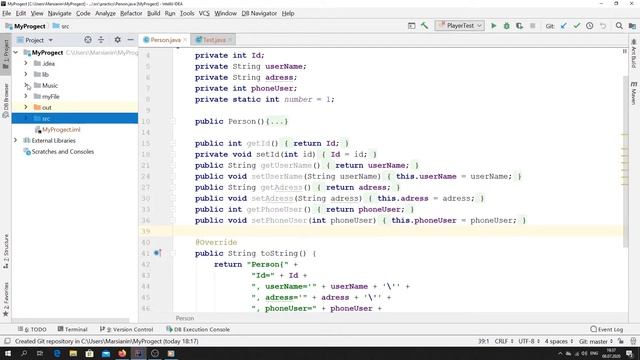Image resolution: width=640 pixels, height=360 pixels.
Task: Select MyProgect.iml file
Action: point(61,129)
